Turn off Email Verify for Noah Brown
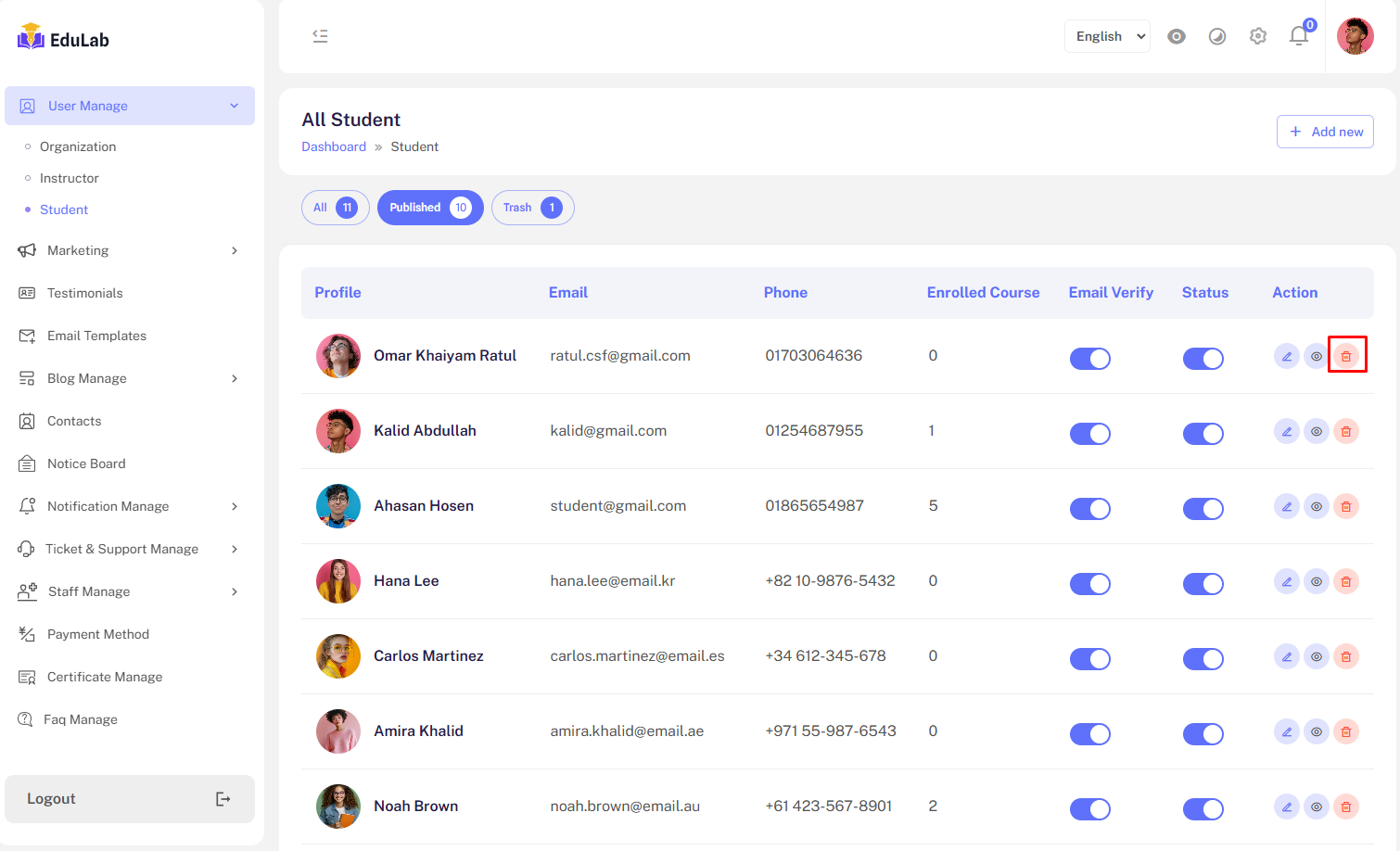1400x851 pixels. 1089,809
